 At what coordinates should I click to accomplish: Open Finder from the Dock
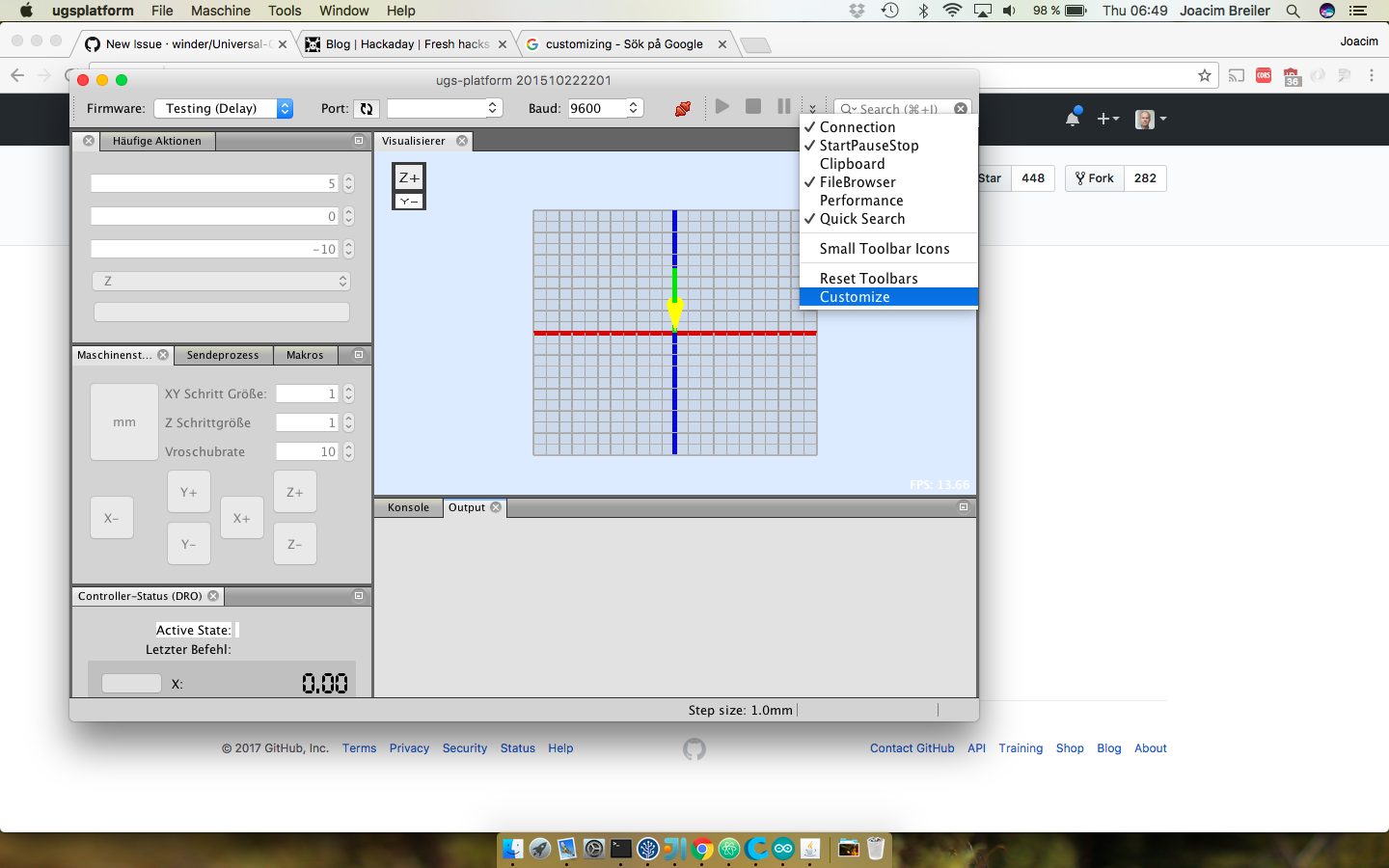513,849
